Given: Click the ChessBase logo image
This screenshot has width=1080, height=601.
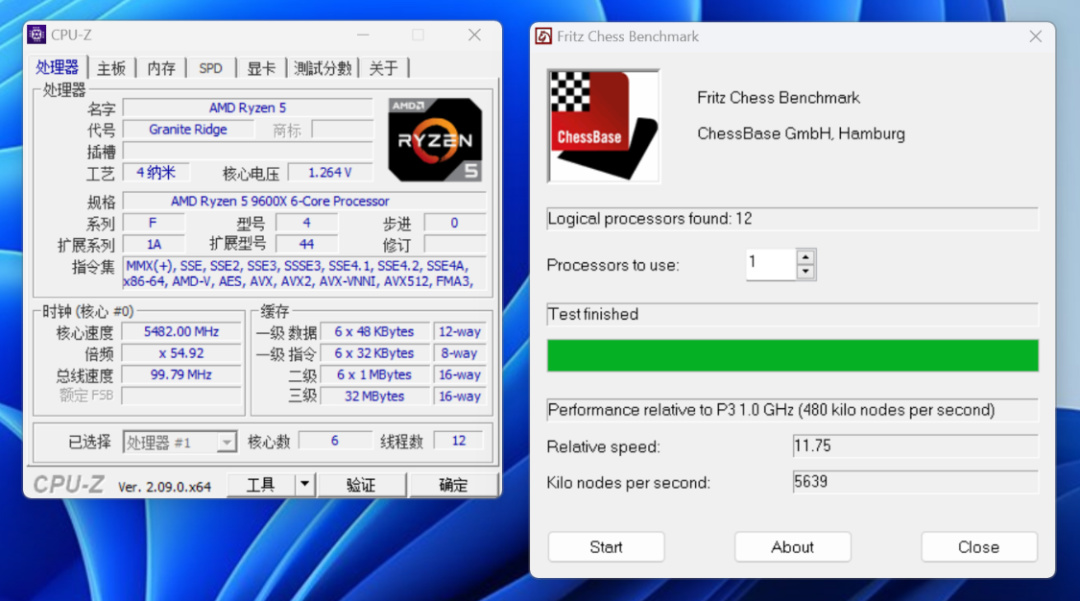Looking at the screenshot, I should click(603, 126).
